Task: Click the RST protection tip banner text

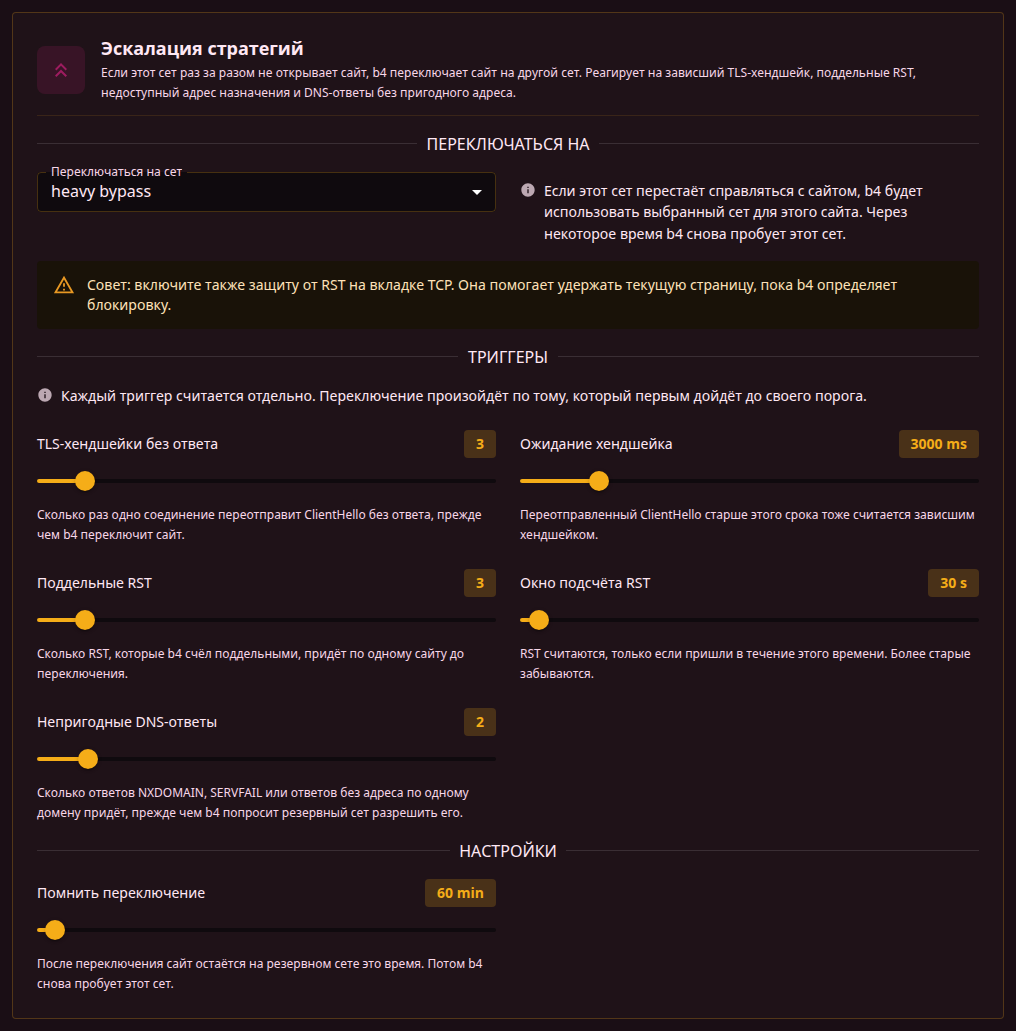Action: point(492,295)
